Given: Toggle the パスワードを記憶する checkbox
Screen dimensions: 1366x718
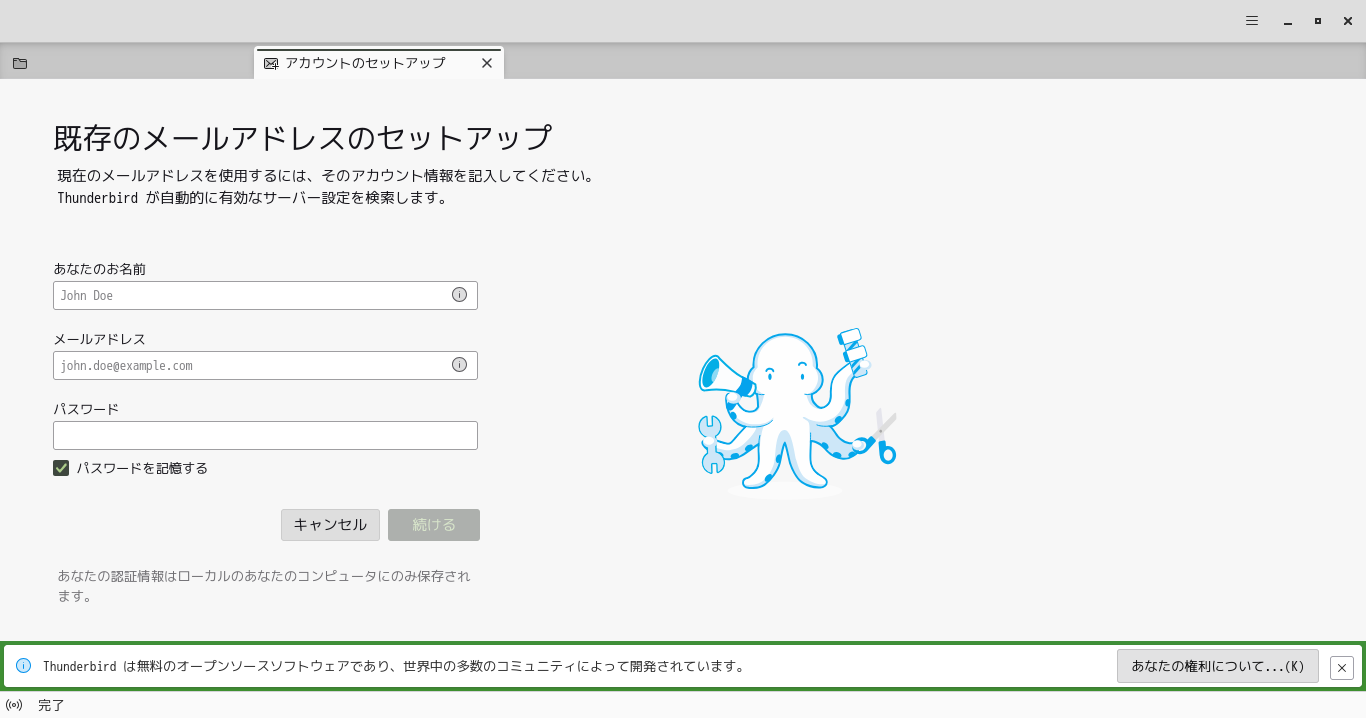Looking at the screenshot, I should [x=61, y=468].
